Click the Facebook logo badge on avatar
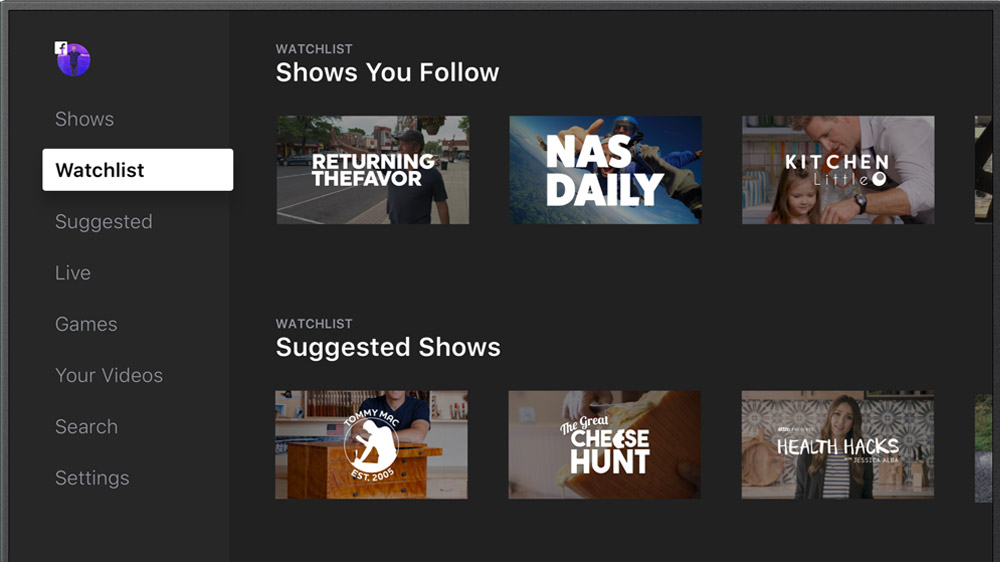The image size is (1000, 562). (x=61, y=48)
